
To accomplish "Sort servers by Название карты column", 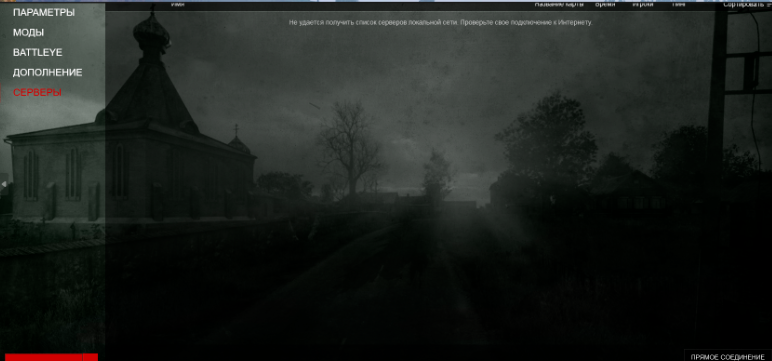I will [x=559, y=4].
